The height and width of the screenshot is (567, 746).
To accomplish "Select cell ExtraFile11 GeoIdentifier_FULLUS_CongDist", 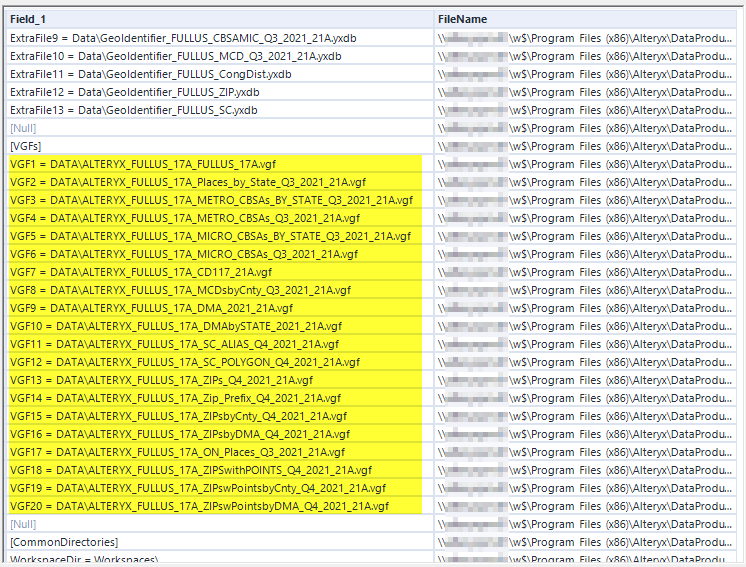I will point(220,74).
